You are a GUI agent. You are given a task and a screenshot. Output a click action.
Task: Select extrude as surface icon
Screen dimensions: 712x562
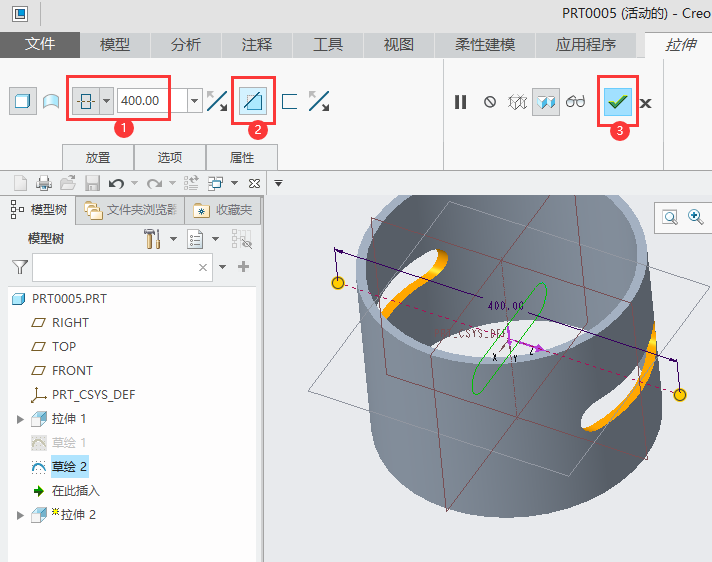[x=50, y=101]
